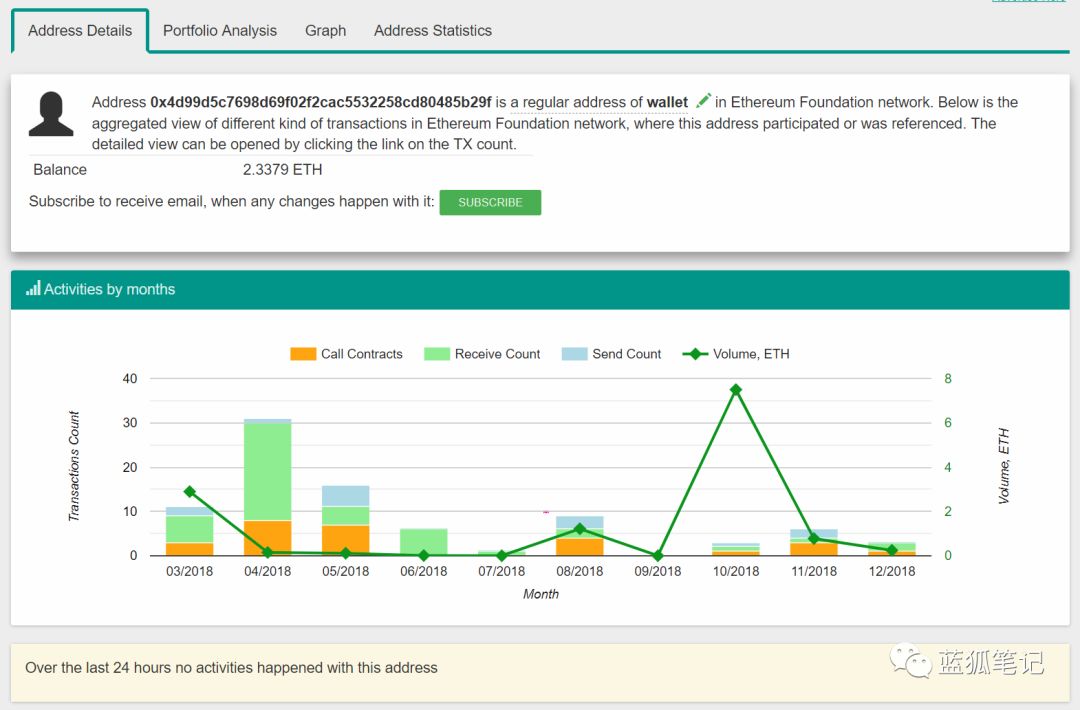Click the 04/2018 green receive count bar
Image resolution: width=1080 pixels, height=710 pixels.
pos(267,472)
